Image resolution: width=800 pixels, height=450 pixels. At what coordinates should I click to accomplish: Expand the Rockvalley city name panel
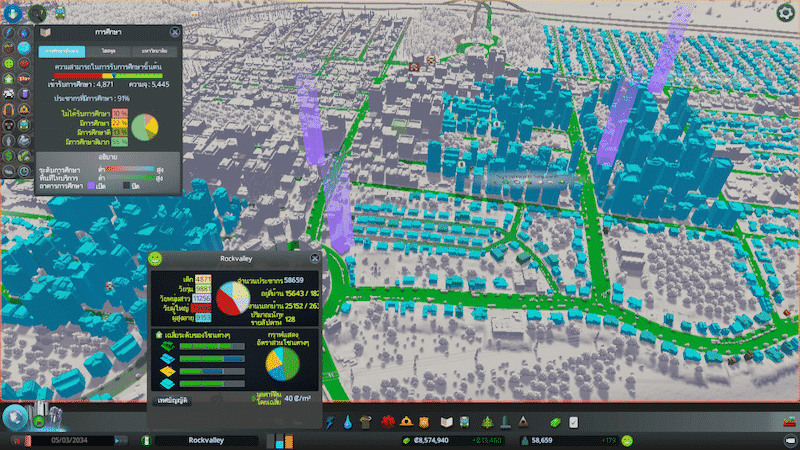tap(203, 440)
